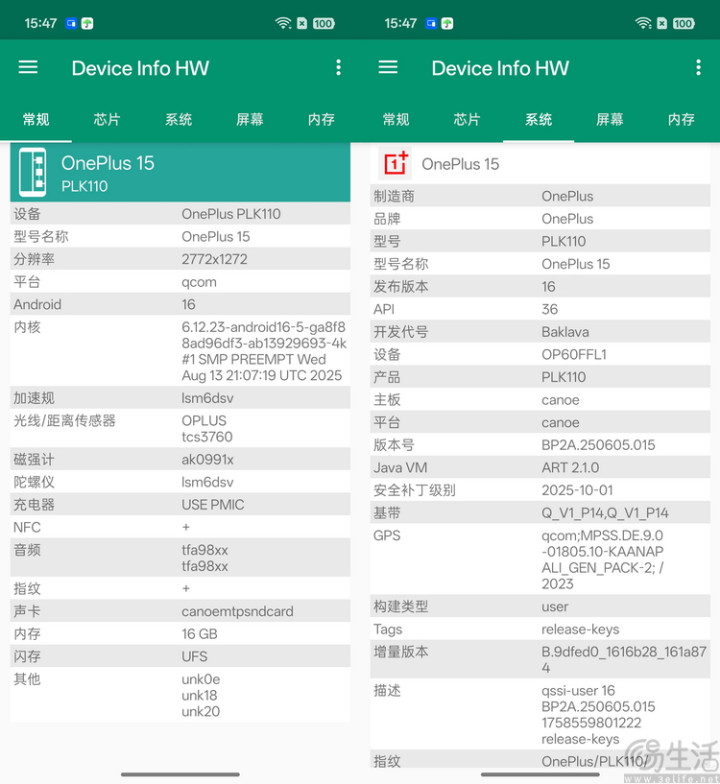Select 常规 tab on left screen
720x784 pixels.
[x=36, y=119]
